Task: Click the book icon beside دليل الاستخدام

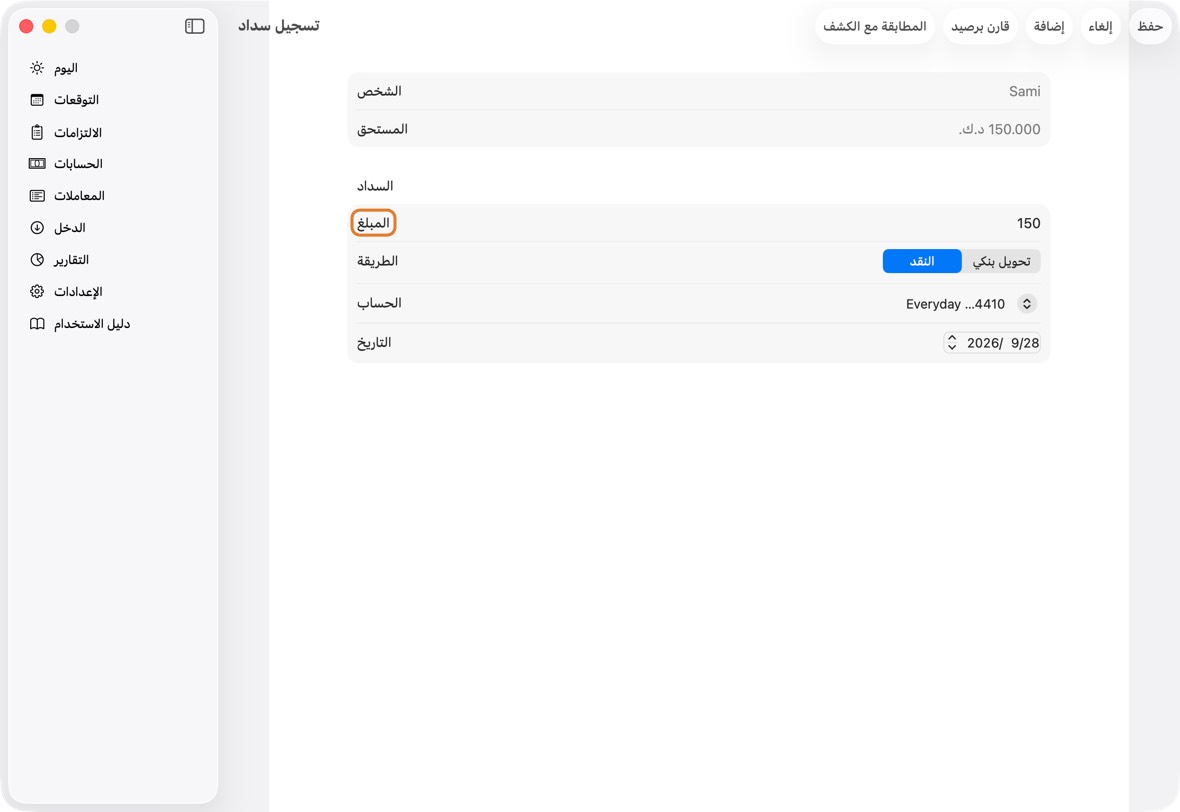Action: click(x=37, y=324)
